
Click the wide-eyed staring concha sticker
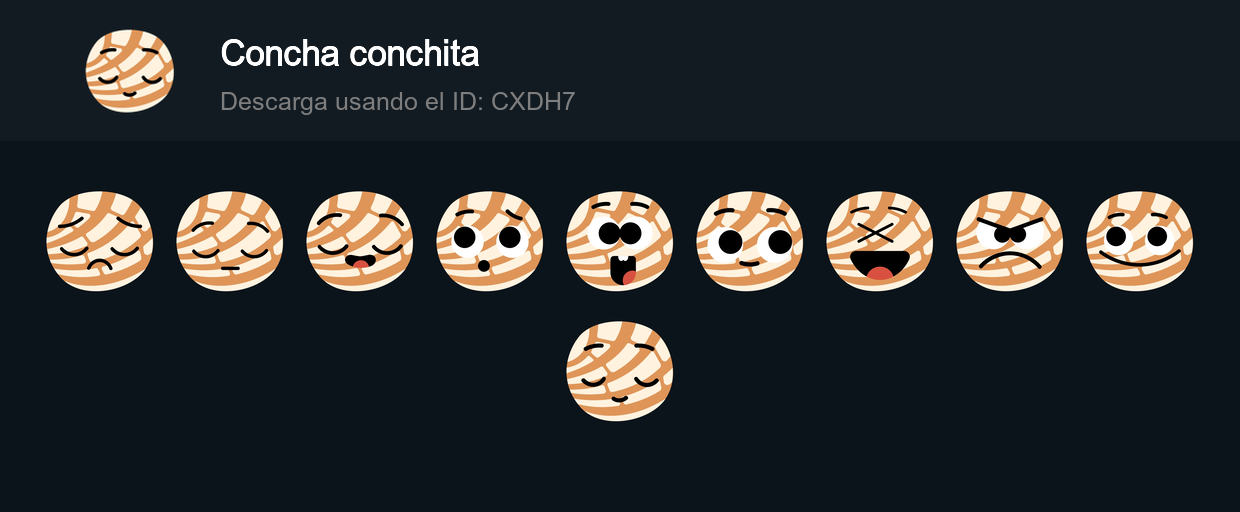pos(750,241)
